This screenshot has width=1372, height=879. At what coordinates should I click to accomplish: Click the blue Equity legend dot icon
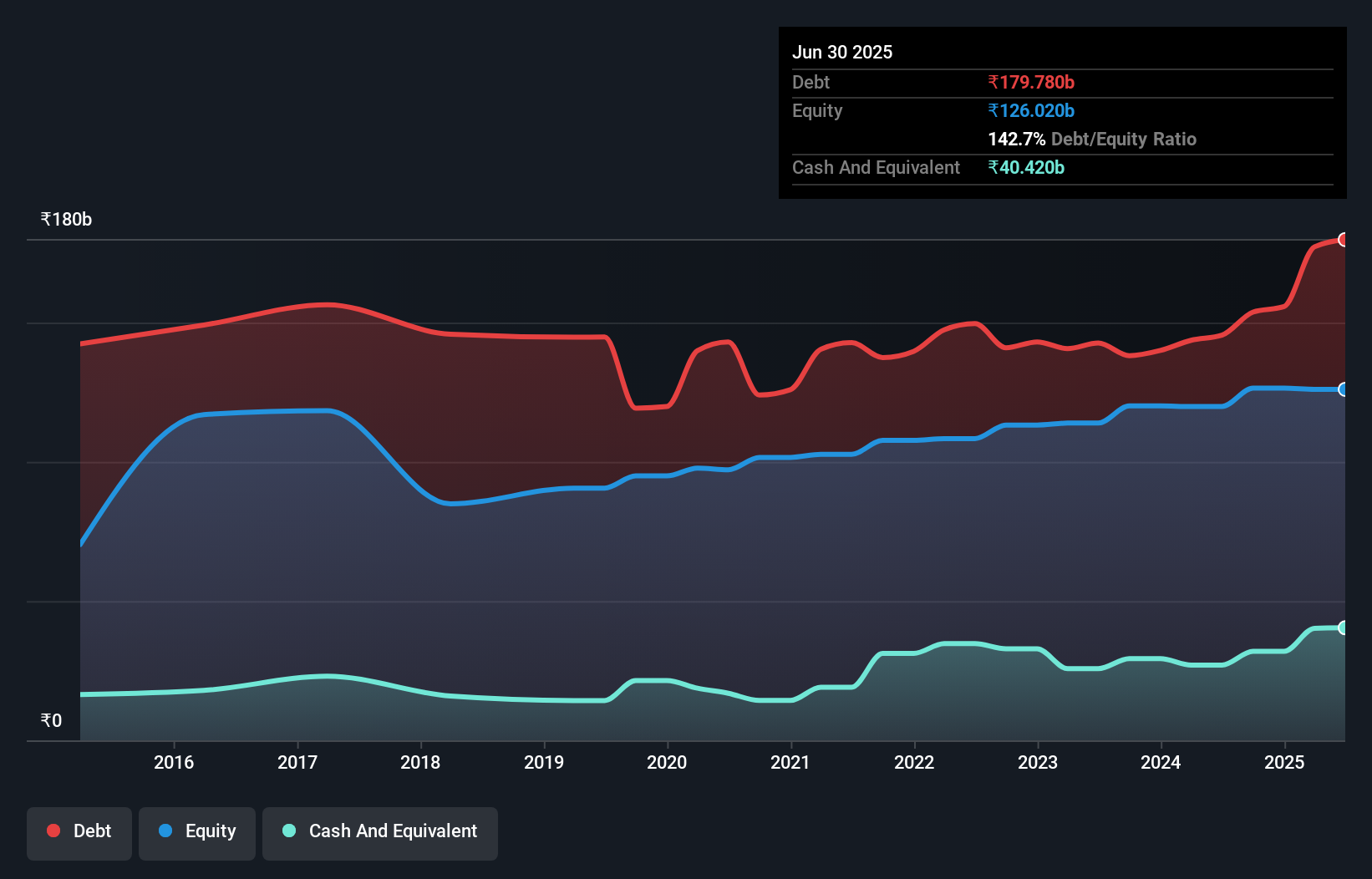point(165,831)
